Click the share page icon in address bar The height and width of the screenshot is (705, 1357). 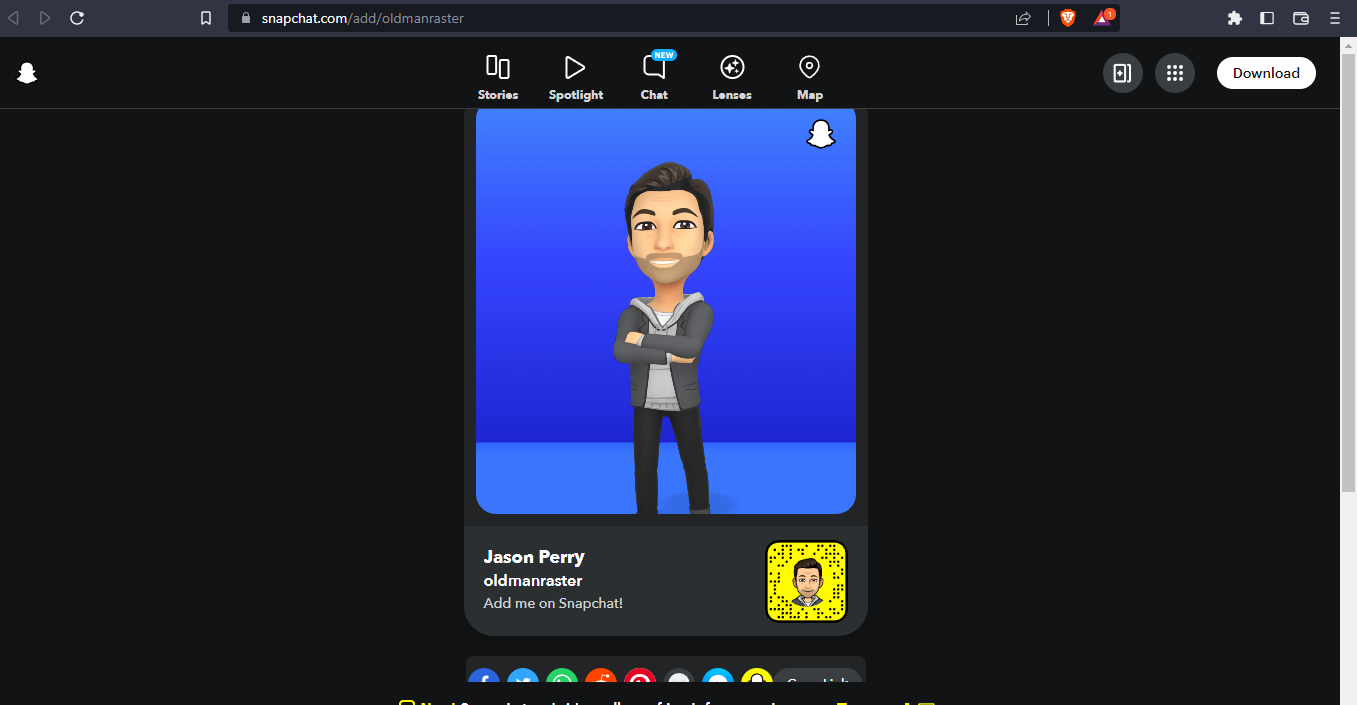tap(1023, 18)
